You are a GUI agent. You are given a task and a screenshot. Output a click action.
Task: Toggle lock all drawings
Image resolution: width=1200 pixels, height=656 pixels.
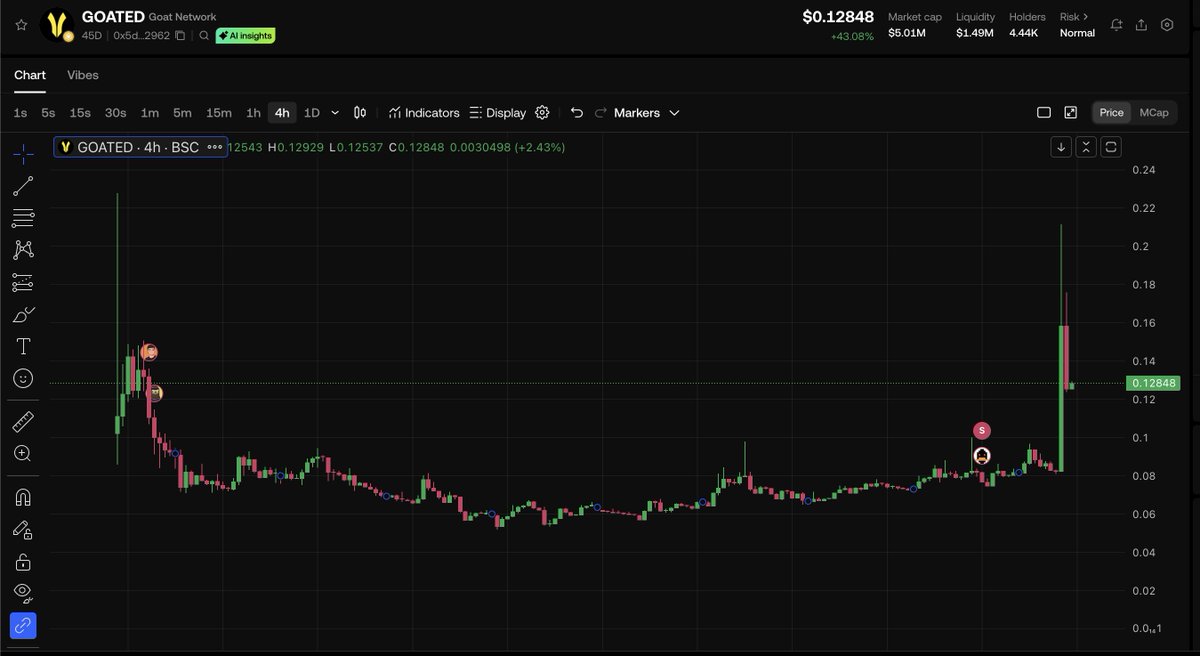22,561
